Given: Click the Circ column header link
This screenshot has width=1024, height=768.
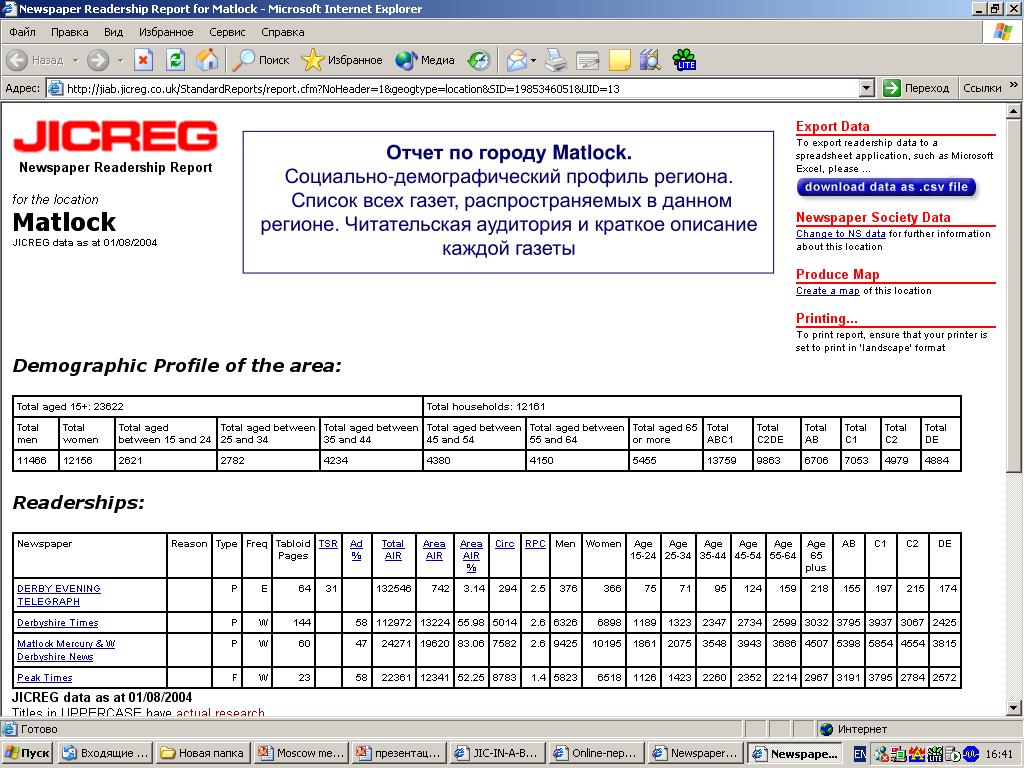Looking at the screenshot, I should click(x=504, y=543).
